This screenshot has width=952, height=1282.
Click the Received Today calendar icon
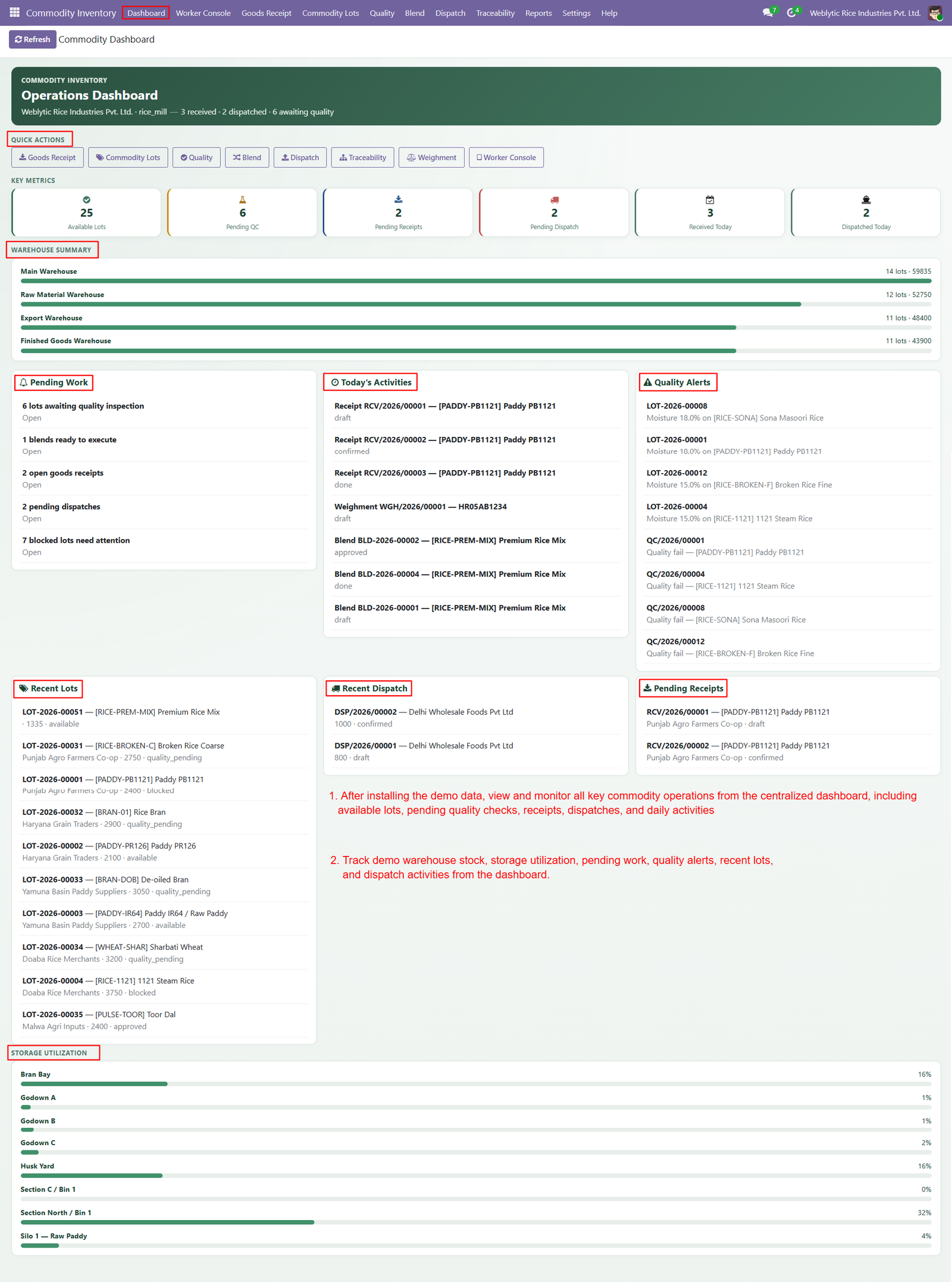click(710, 200)
